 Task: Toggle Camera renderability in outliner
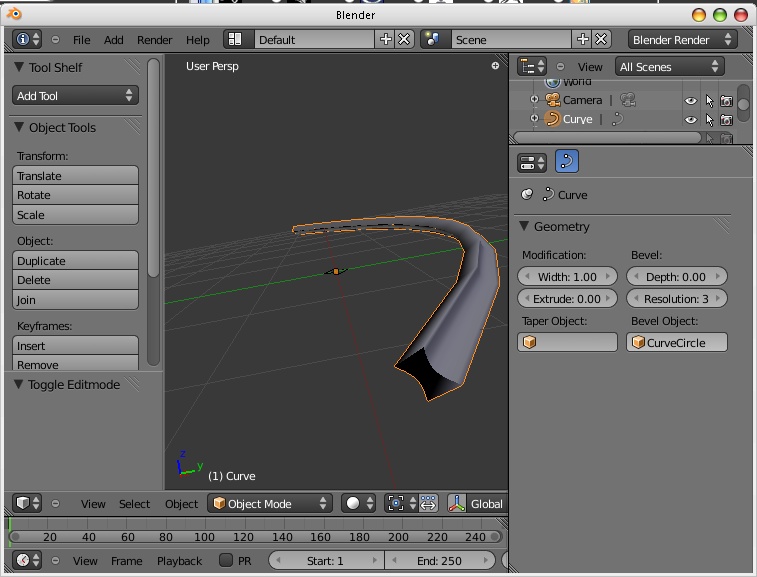pyautogui.click(x=726, y=100)
